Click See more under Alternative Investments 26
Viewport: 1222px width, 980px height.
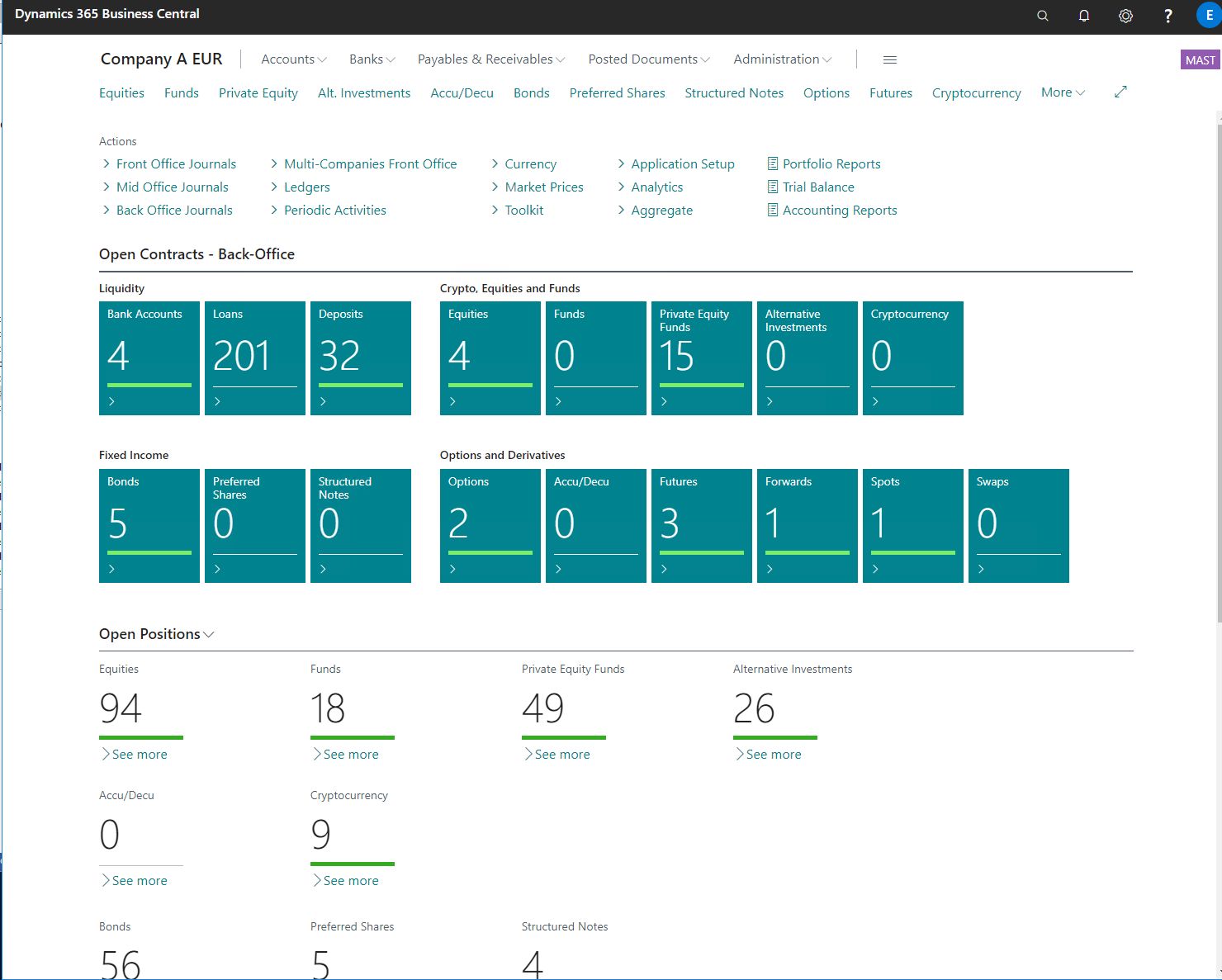pyautogui.click(x=768, y=754)
